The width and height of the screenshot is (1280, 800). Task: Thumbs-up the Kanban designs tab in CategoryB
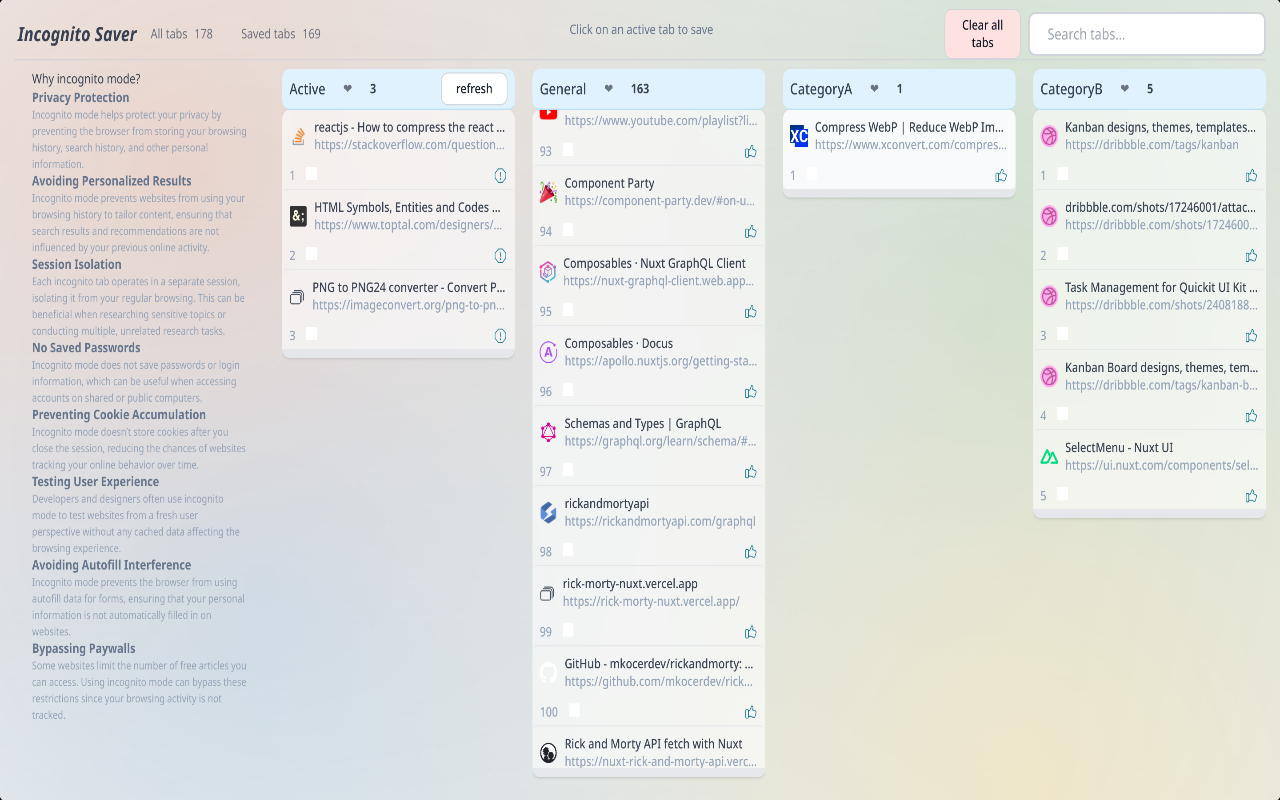(x=1251, y=176)
